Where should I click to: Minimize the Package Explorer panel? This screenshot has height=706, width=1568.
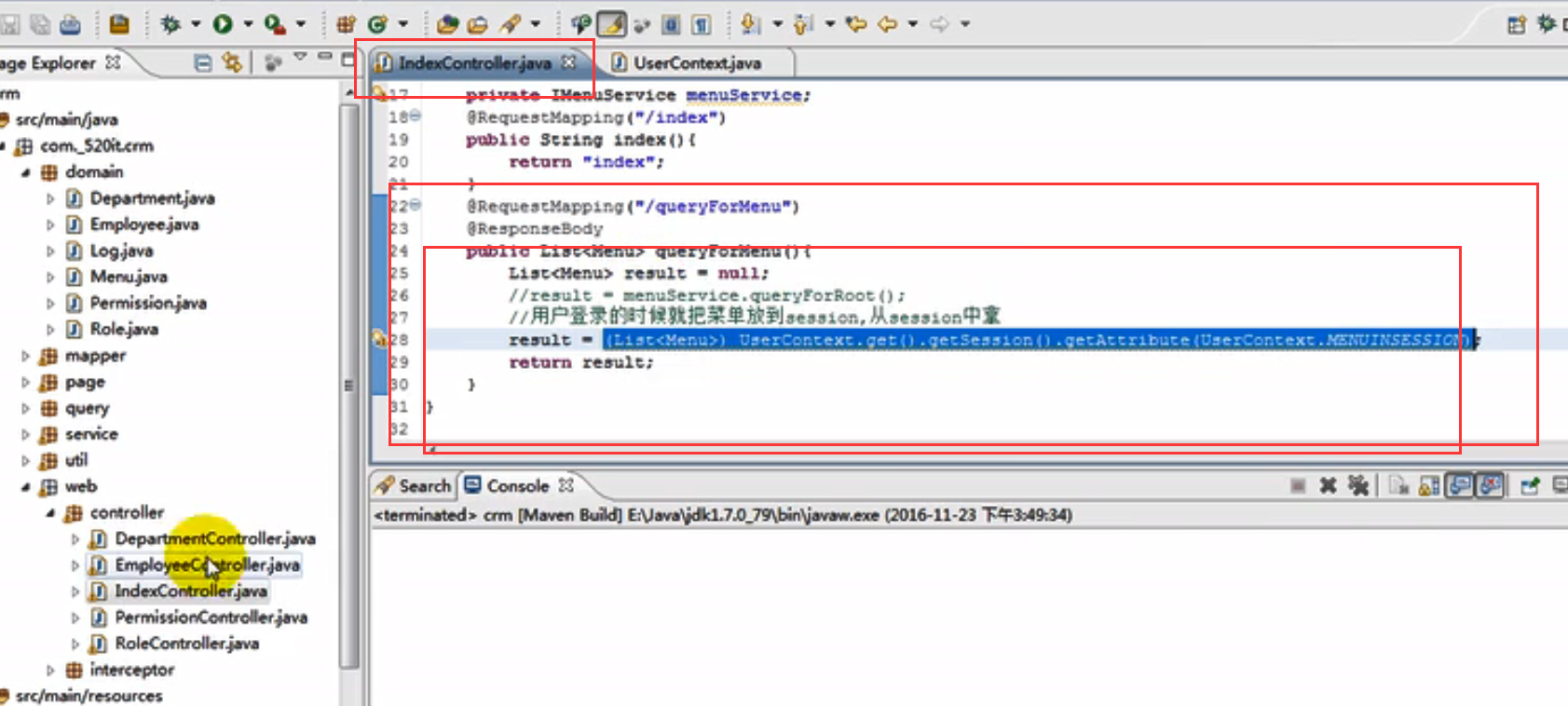324,58
